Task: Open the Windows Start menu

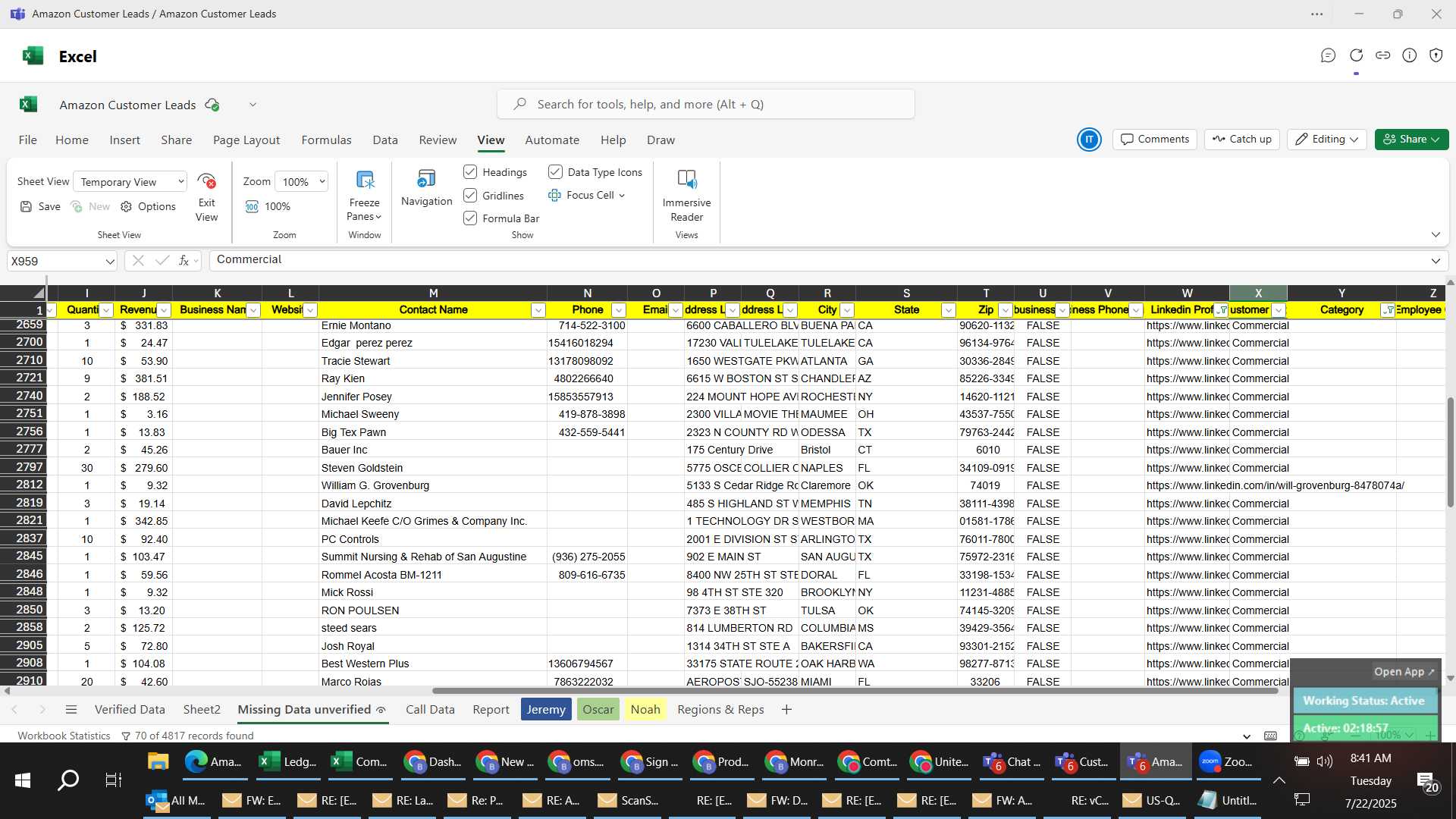Action: pyautogui.click(x=23, y=780)
